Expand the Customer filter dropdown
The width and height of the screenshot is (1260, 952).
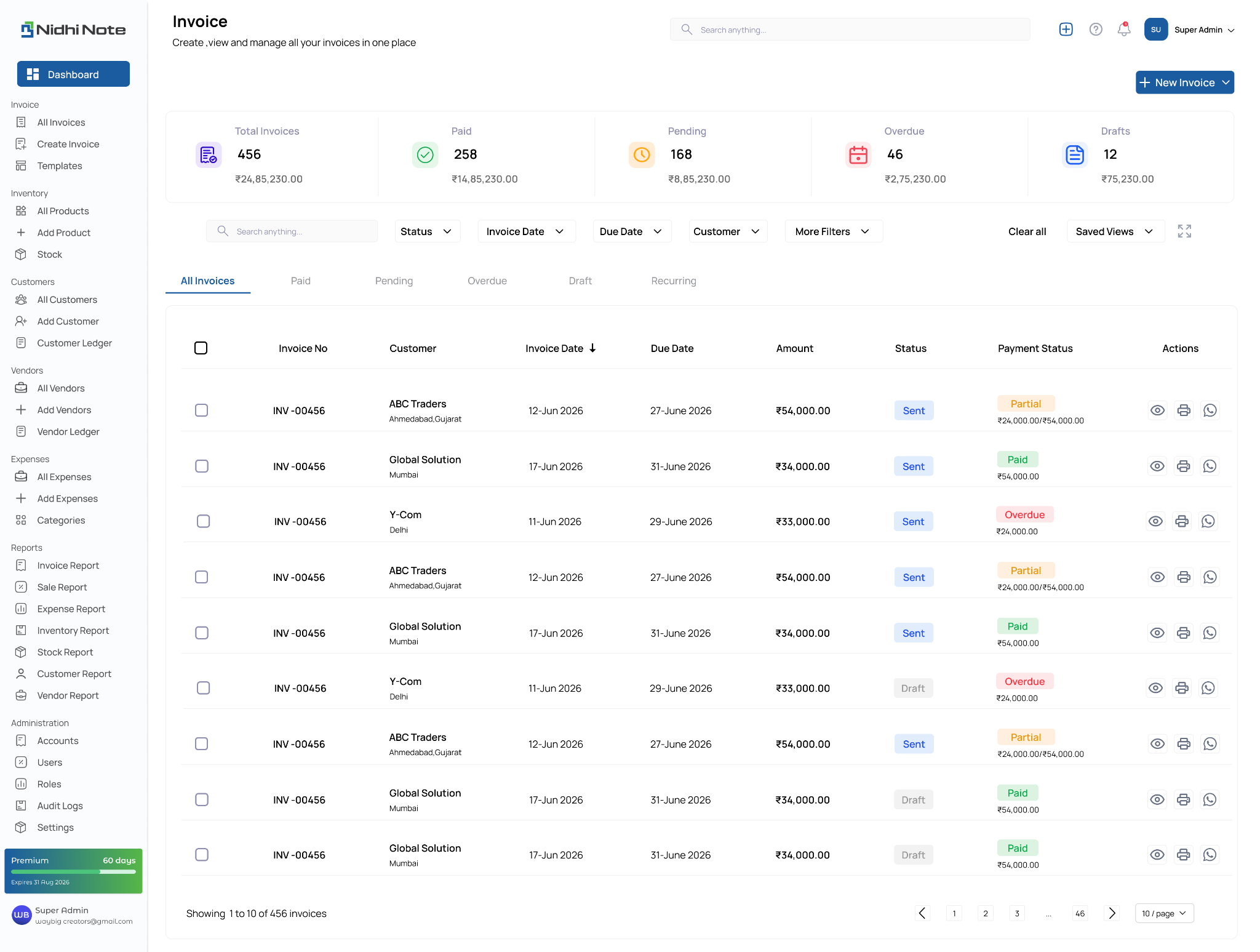point(727,231)
